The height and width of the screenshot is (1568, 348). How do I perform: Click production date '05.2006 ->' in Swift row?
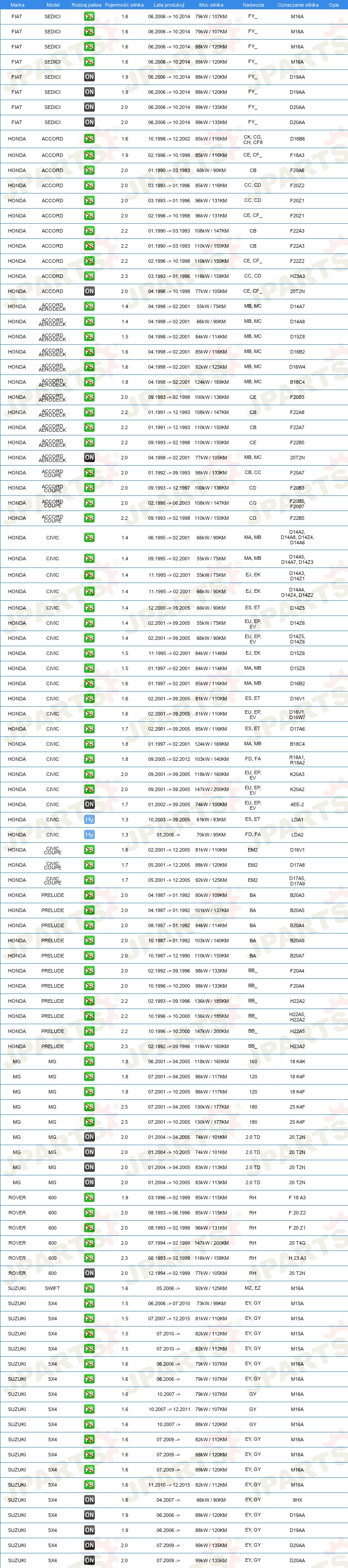[x=168, y=1289]
